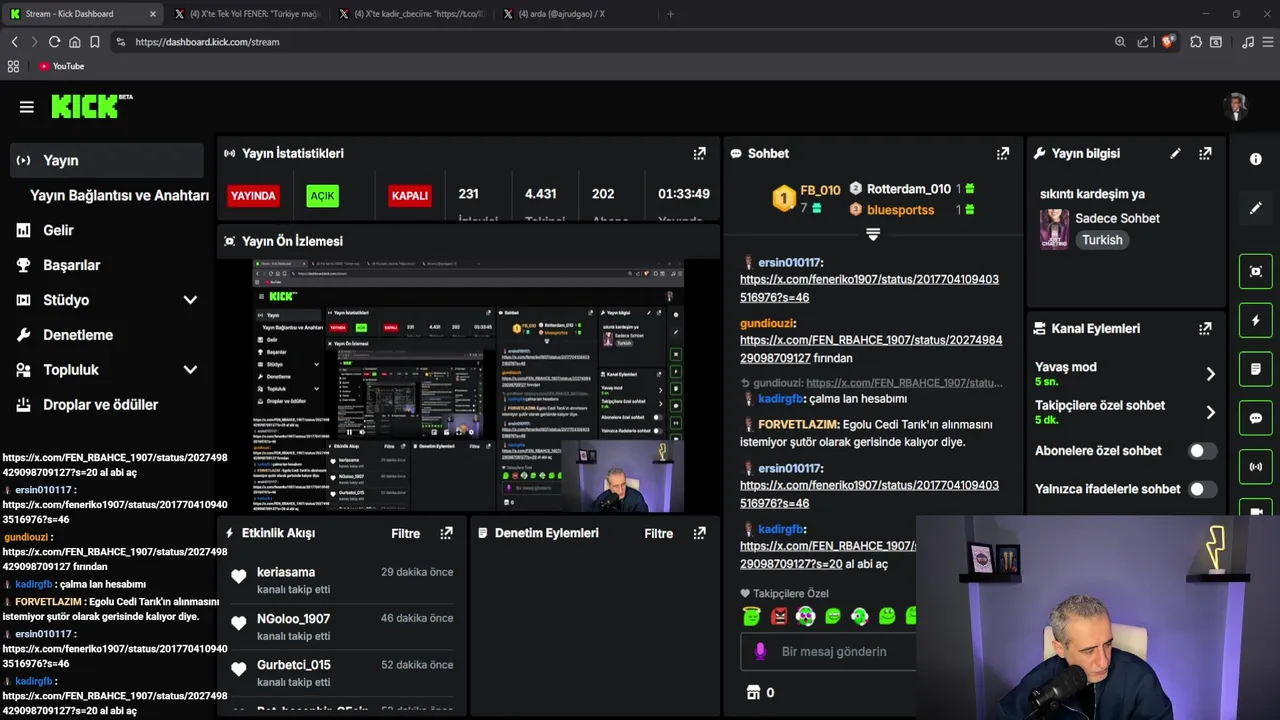Open the YouTube bookmark

(62, 66)
